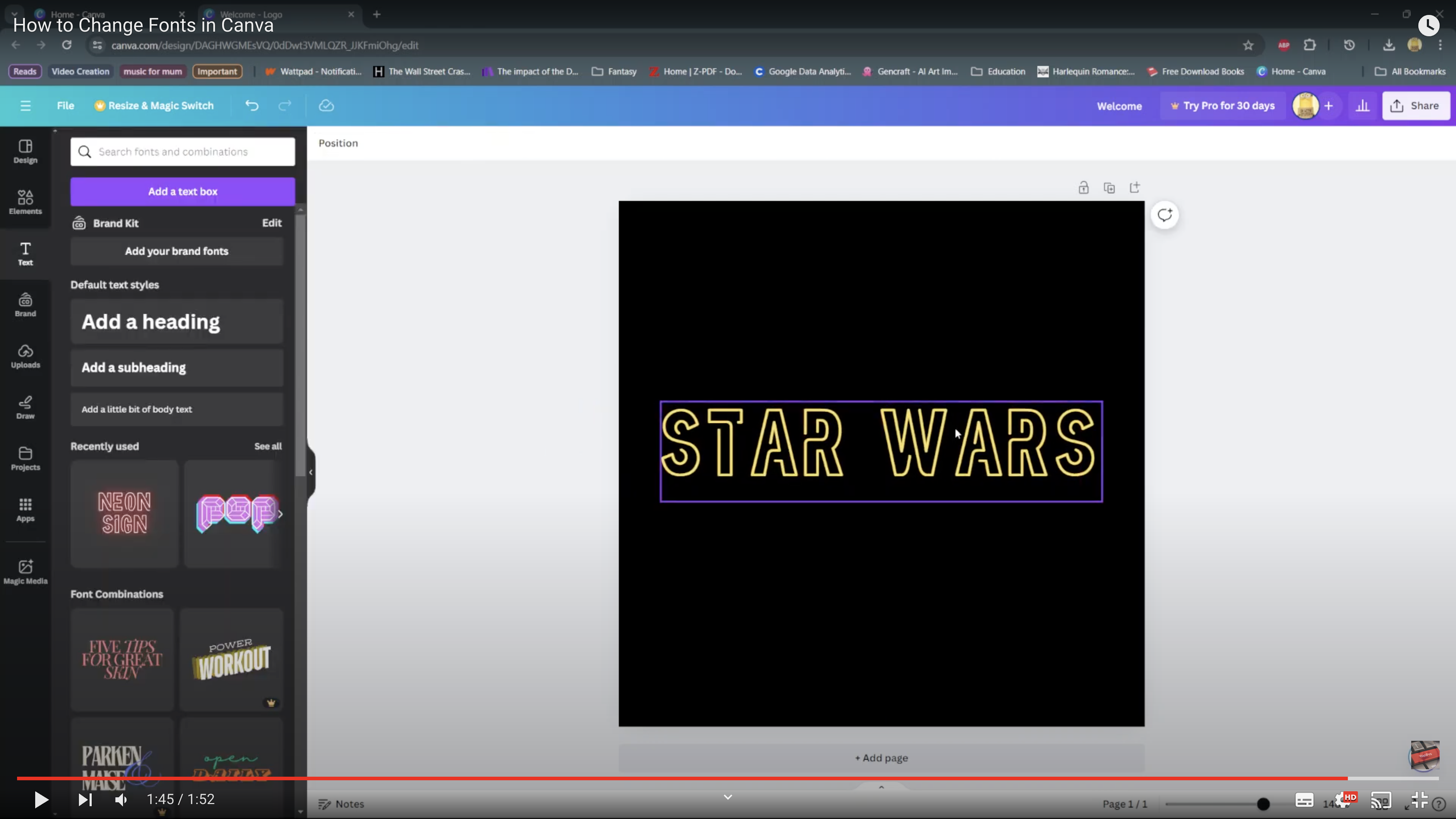Image resolution: width=1456 pixels, height=819 pixels.
Task: Open the File menu
Action: tap(65, 106)
